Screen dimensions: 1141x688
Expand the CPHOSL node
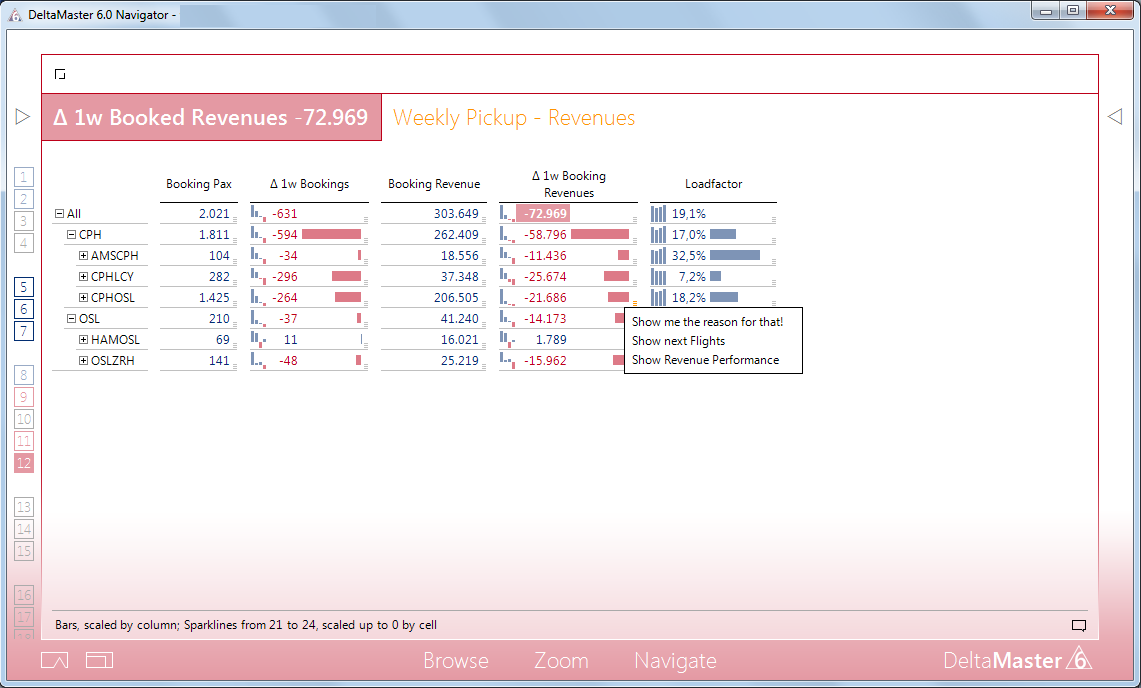pyautogui.click(x=83, y=298)
